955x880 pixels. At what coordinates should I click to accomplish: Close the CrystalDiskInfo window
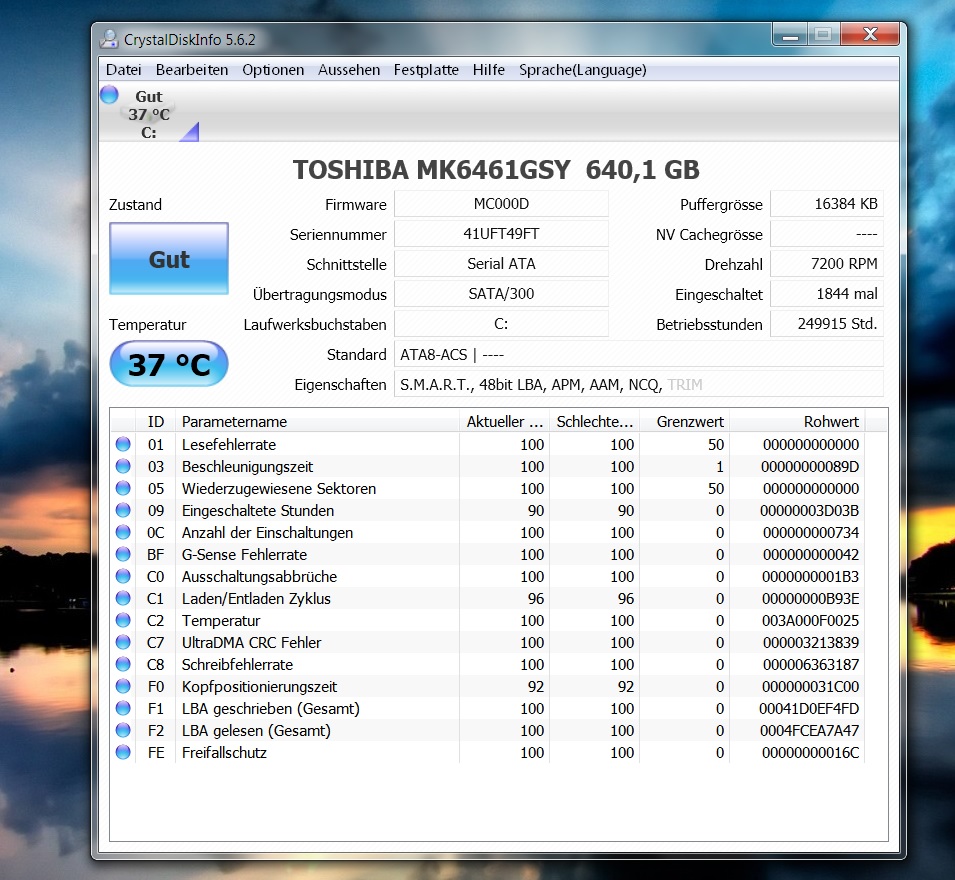[x=870, y=35]
